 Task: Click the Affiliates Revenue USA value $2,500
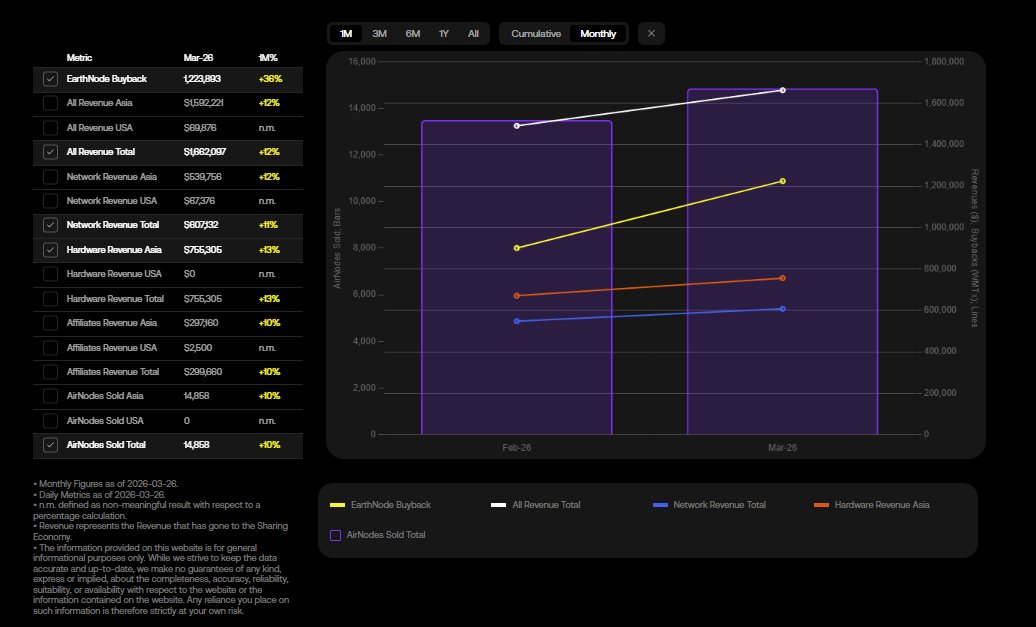click(x=198, y=348)
